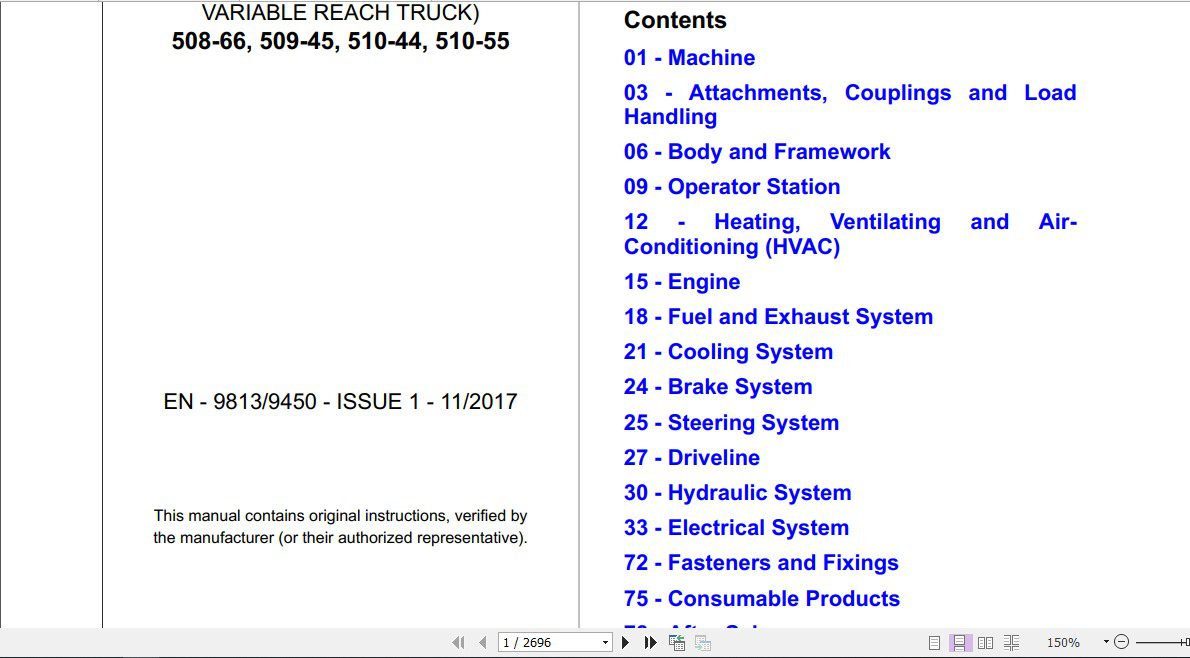Select continuous page layout
This screenshot has height=658, width=1190.
(x=959, y=643)
